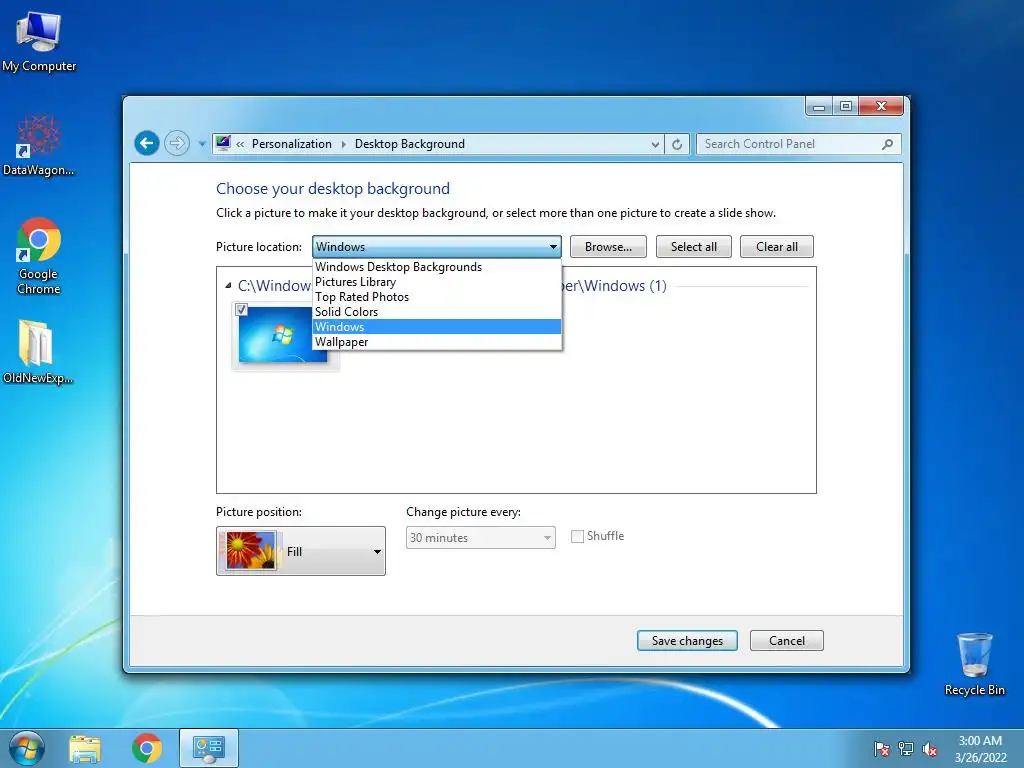Open My Computer desktop icon
Viewport: 1024px width, 768px height.
coord(39,42)
